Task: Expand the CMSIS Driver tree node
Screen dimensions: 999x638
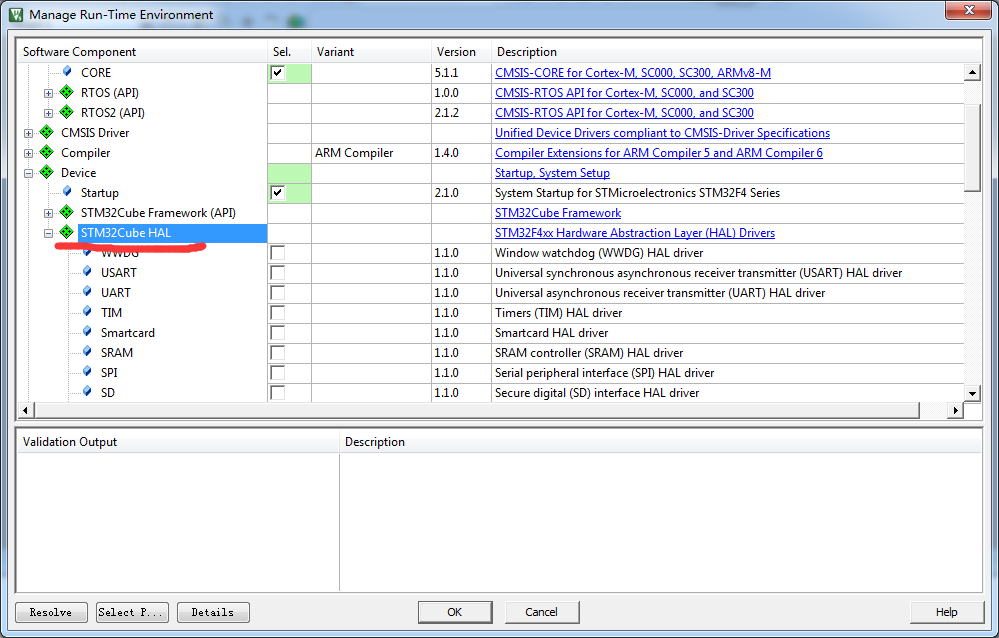Action: (x=28, y=133)
